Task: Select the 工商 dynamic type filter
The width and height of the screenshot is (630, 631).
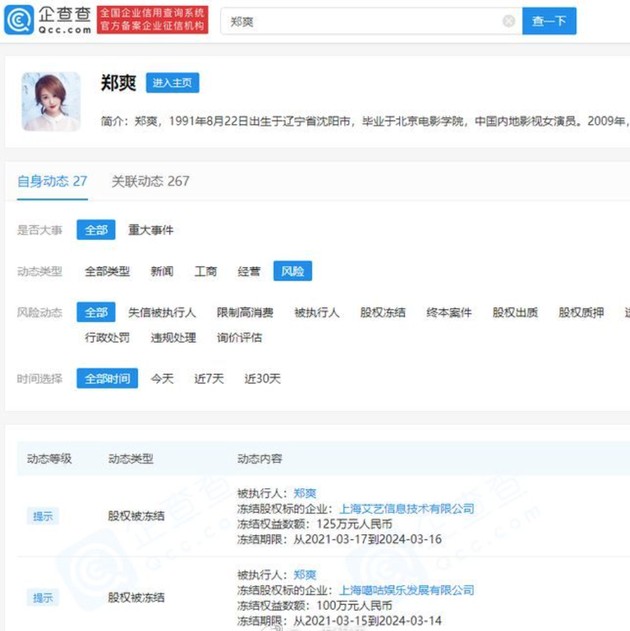Action: point(205,271)
